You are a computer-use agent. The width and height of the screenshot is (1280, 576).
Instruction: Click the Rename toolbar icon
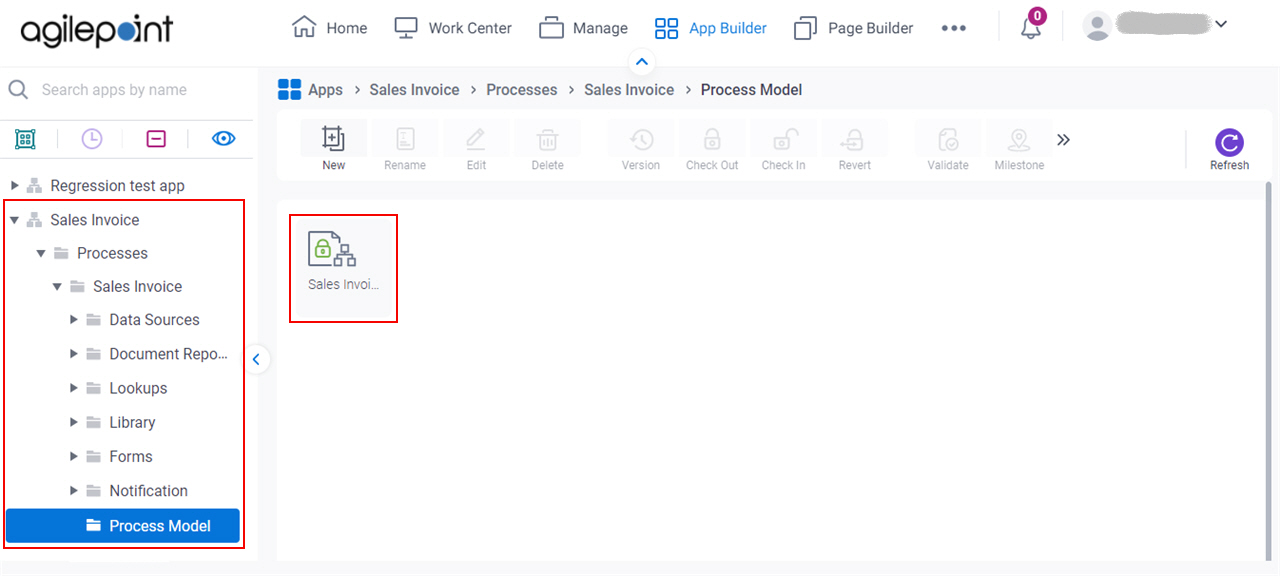[405, 139]
